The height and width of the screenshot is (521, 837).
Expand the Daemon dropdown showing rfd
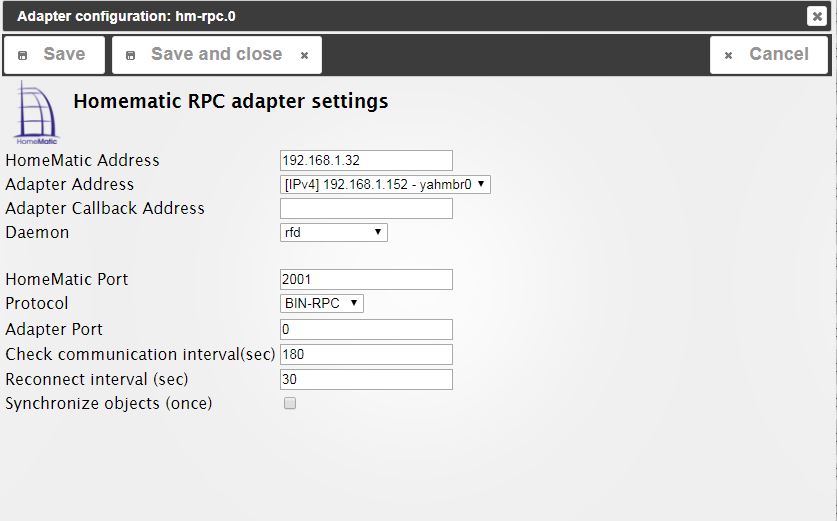(333, 232)
